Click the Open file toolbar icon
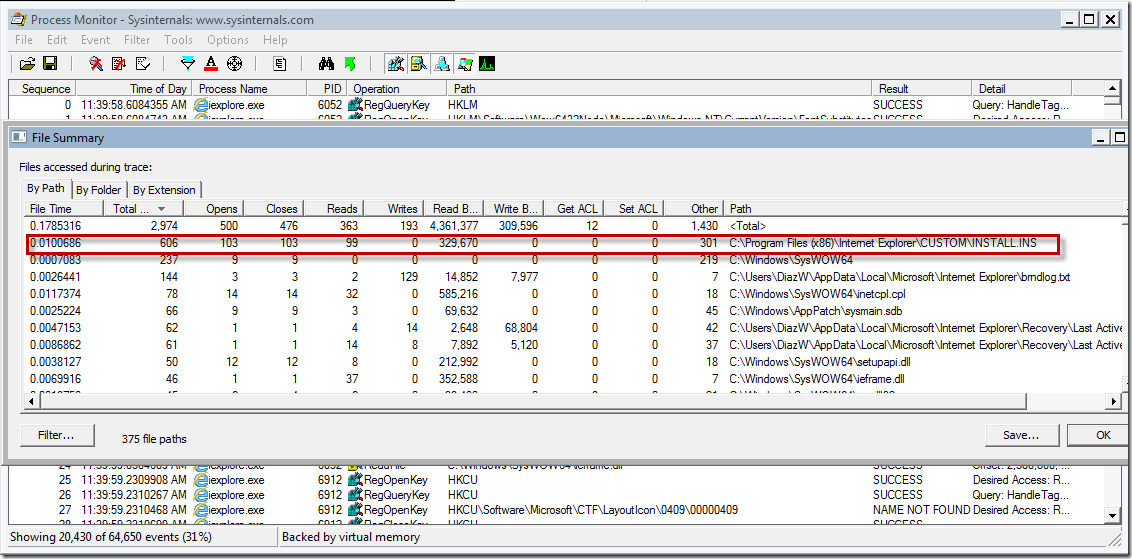Screen dimensions: 1132x559 tap(27, 64)
